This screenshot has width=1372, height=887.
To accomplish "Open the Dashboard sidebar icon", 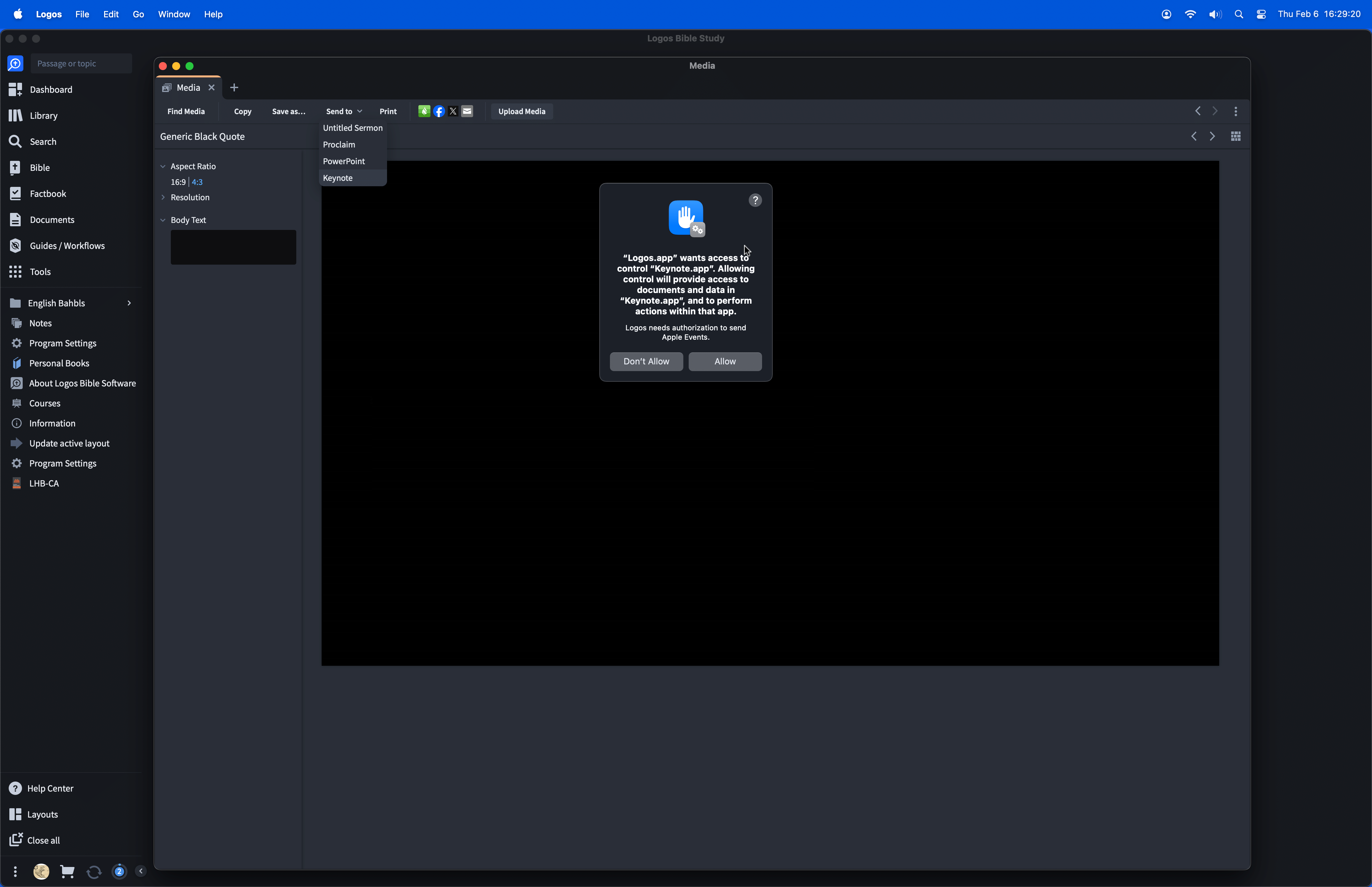I will pyautogui.click(x=16, y=89).
